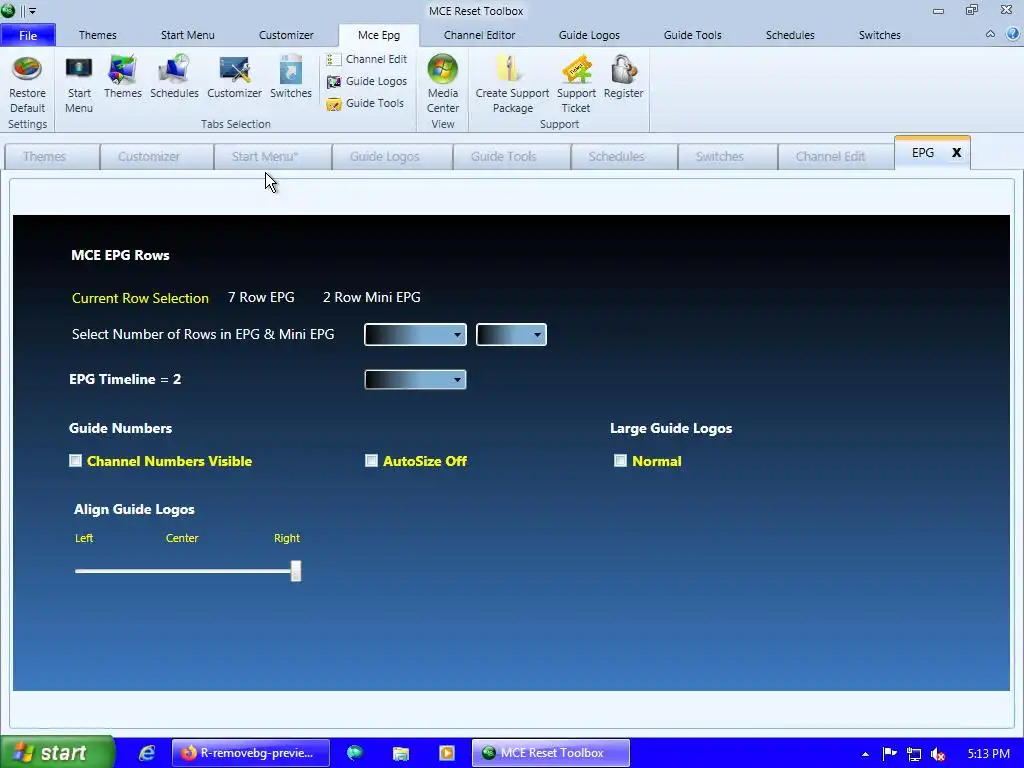Open the folder icon in taskbar
Screen dimensions: 1024x768
[400, 753]
